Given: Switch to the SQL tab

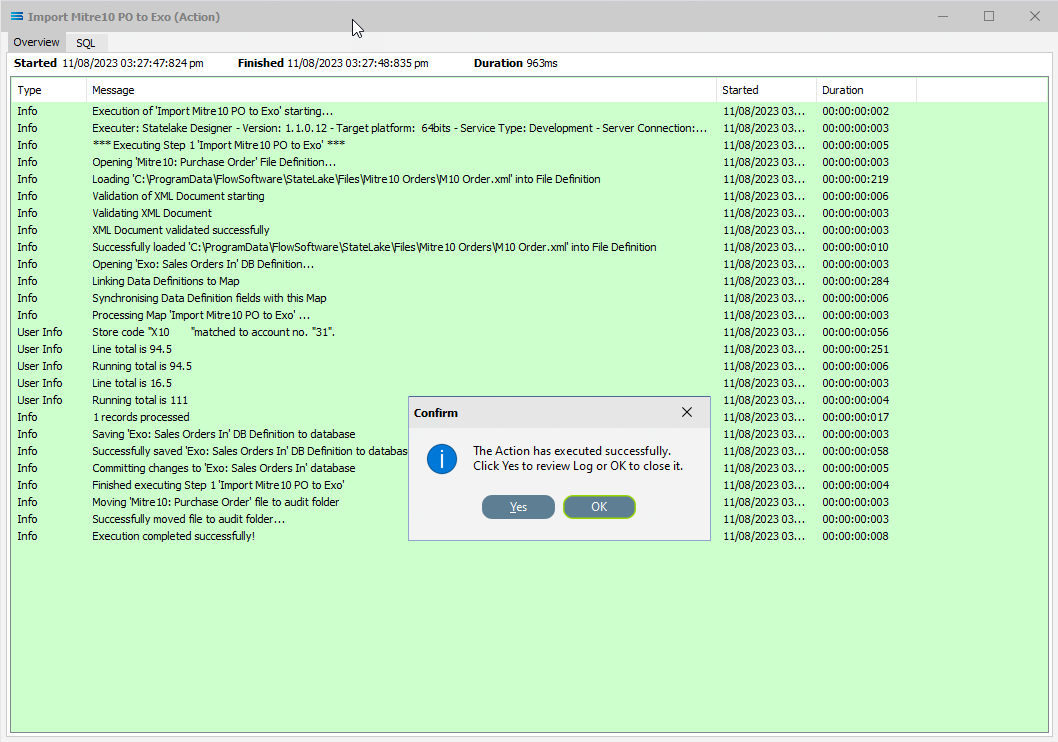Looking at the screenshot, I should (x=86, y=42).
